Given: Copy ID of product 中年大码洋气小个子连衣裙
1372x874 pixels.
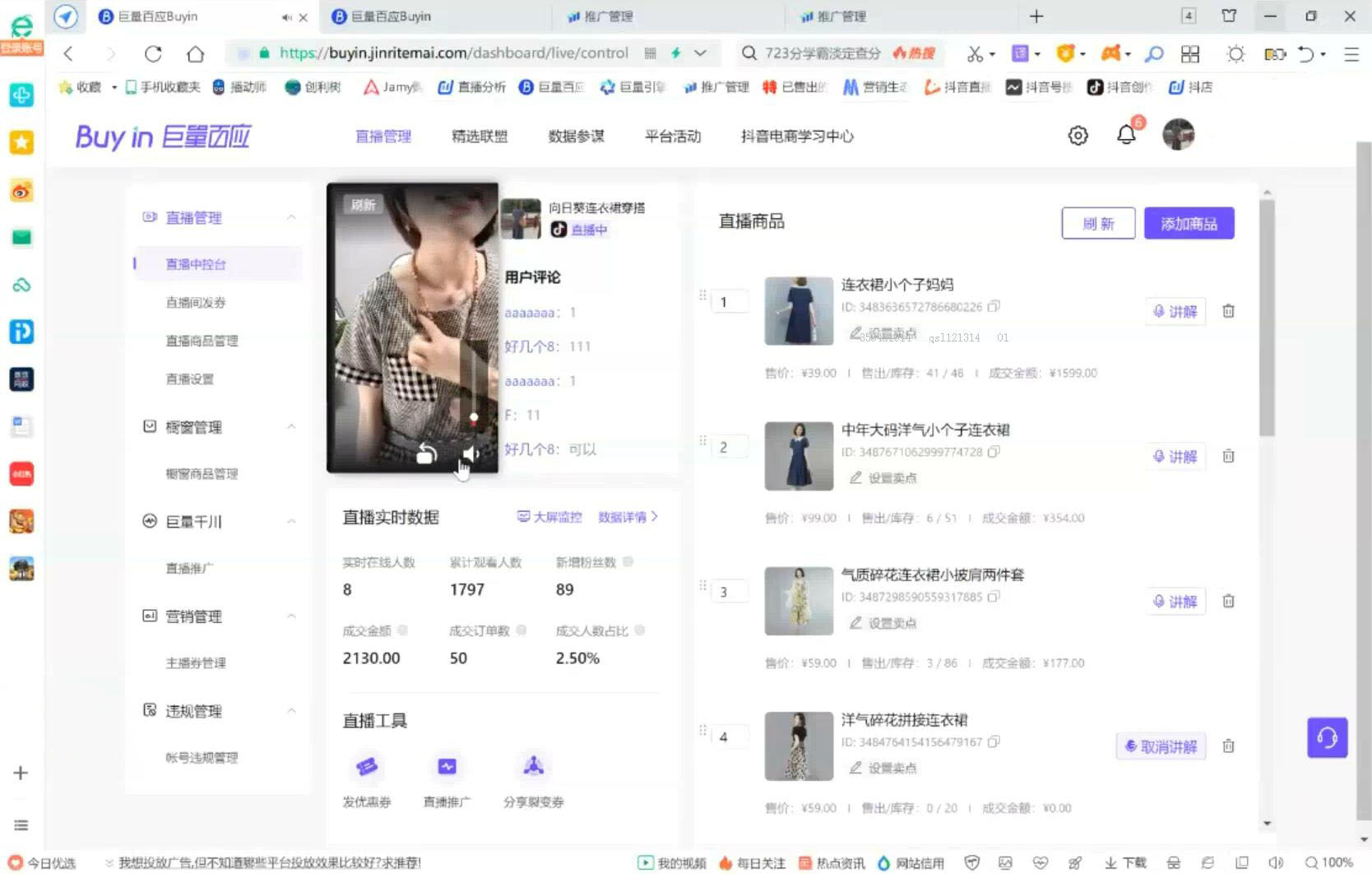Looking at the screenshot, I should pos(994,451).
